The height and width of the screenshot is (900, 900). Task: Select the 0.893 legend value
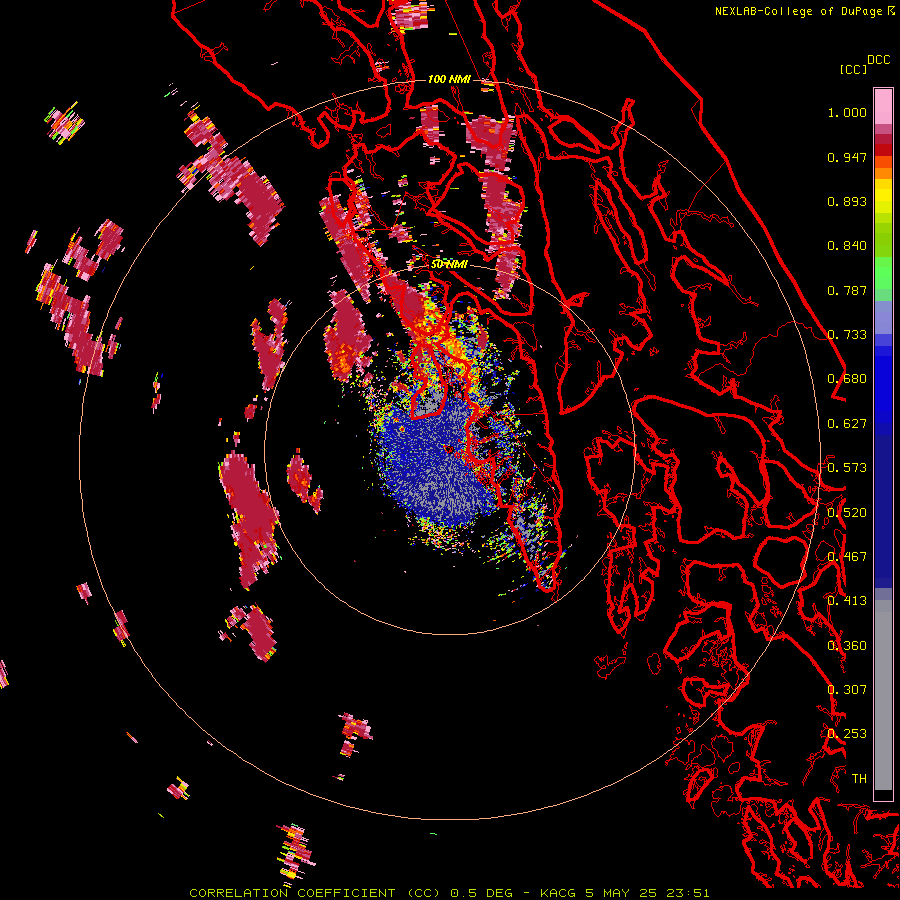847,201
